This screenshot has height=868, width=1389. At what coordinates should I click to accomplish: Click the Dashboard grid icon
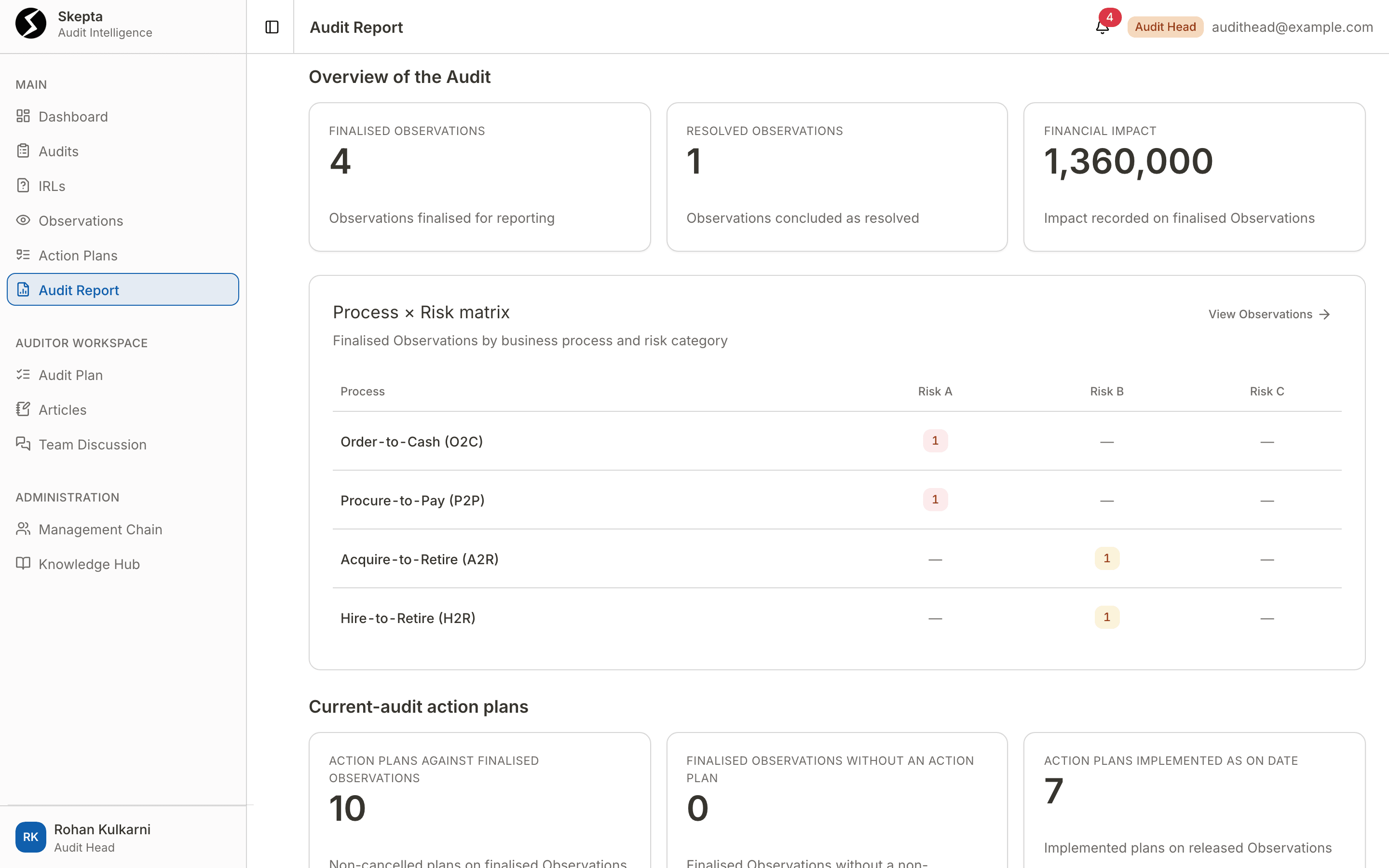[x=23, y=116]
